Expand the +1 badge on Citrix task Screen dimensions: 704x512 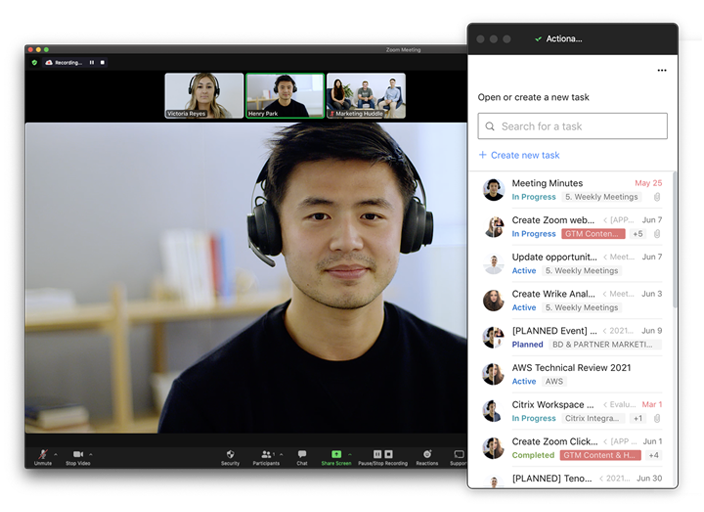coord(638,419)
